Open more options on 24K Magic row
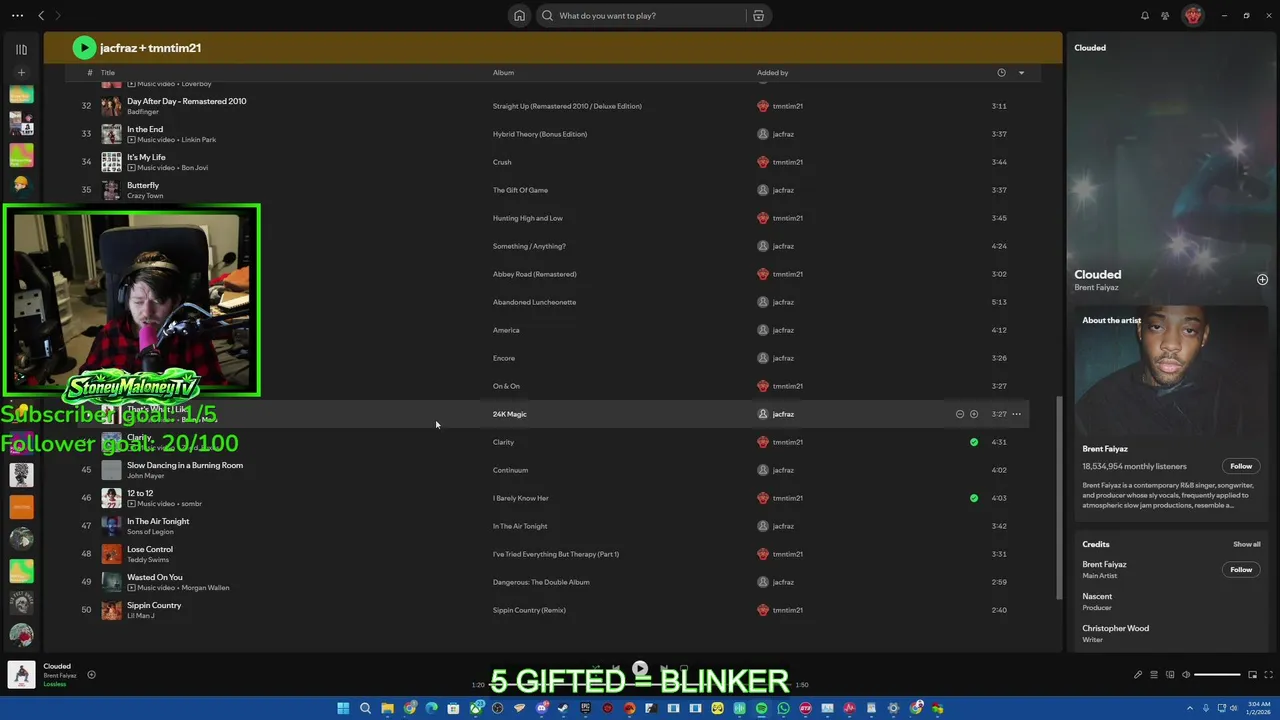1280x720 pixels. click(1017, 414)
